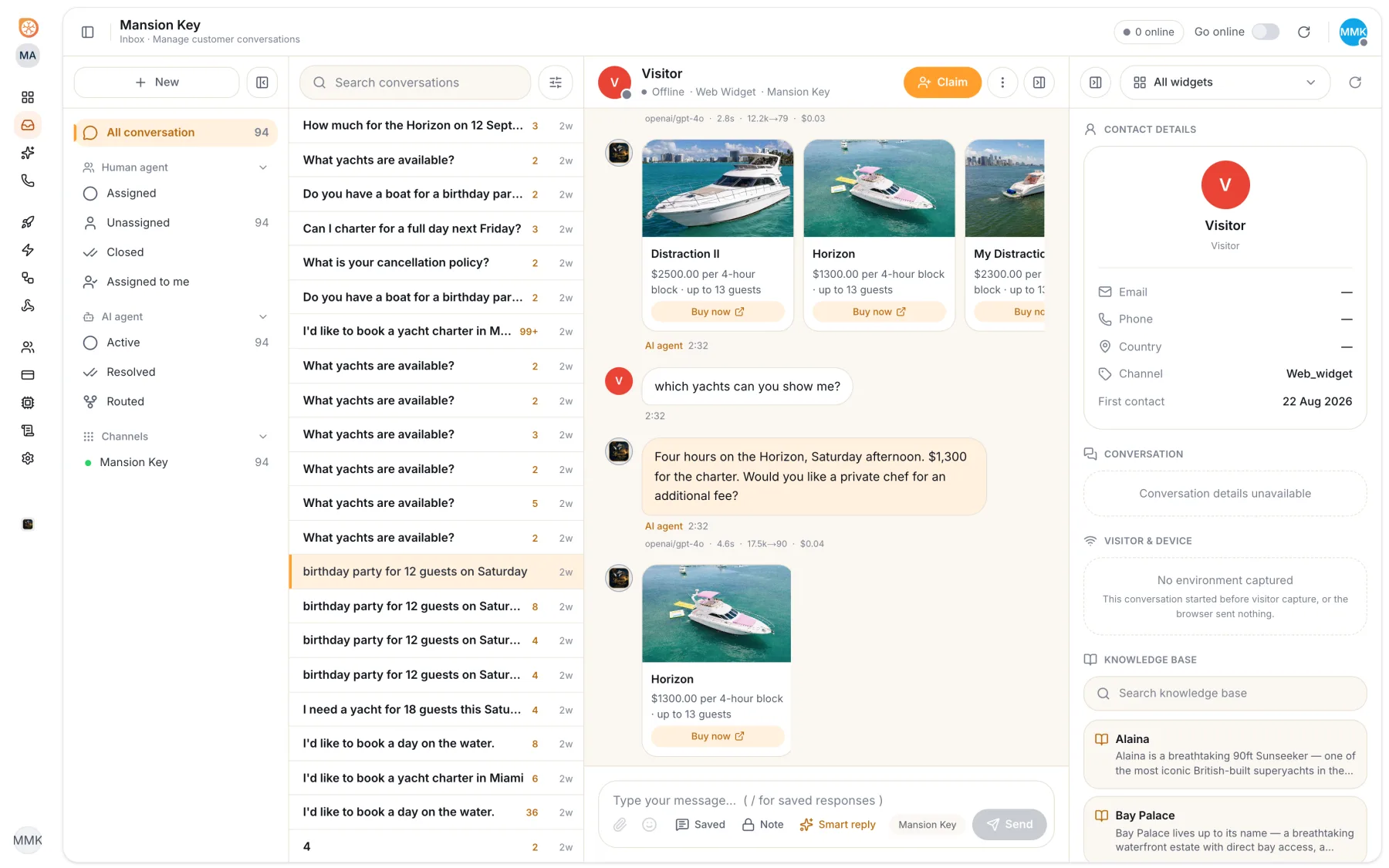Image resolution: width=1389 pixels, height=868 pixels.
Task: Collapse widgets sidebar icon left of All widgets
Action: click(1096, 83)
